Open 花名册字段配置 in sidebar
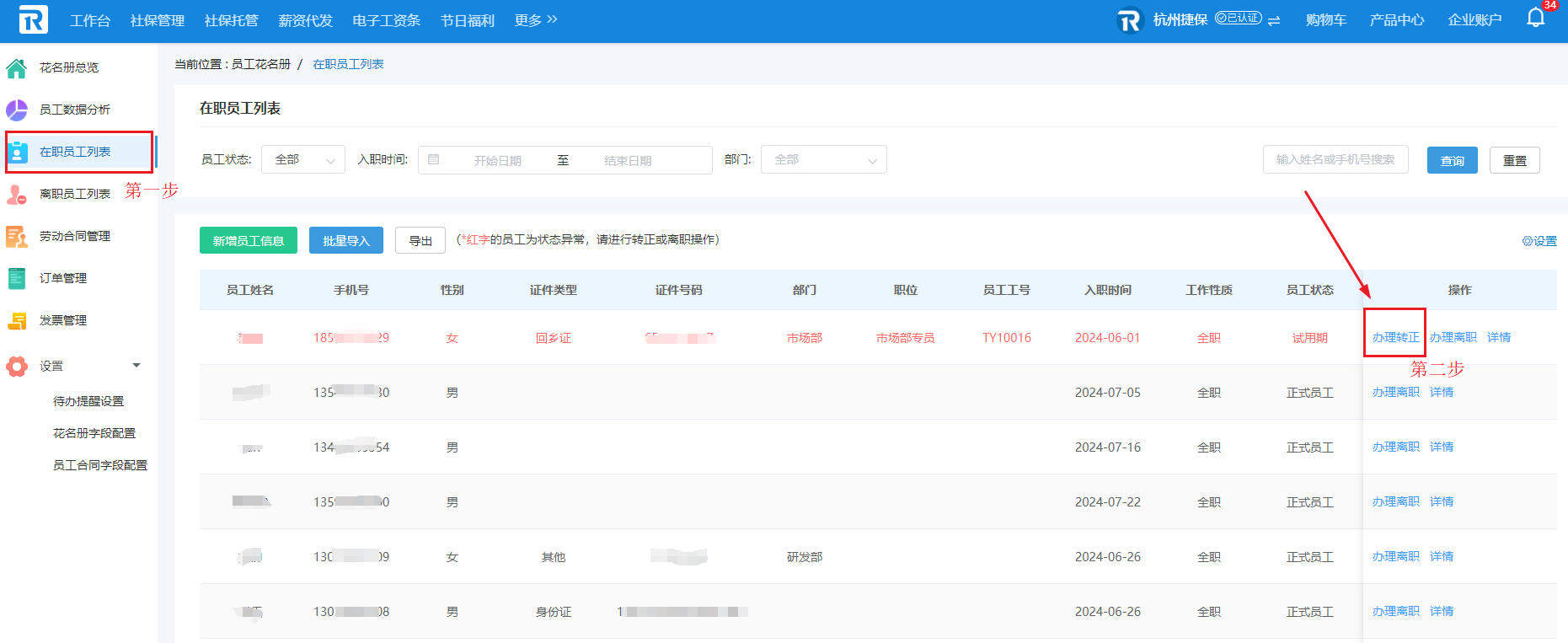Screen dimensions: 1568x643 [94, 433]
